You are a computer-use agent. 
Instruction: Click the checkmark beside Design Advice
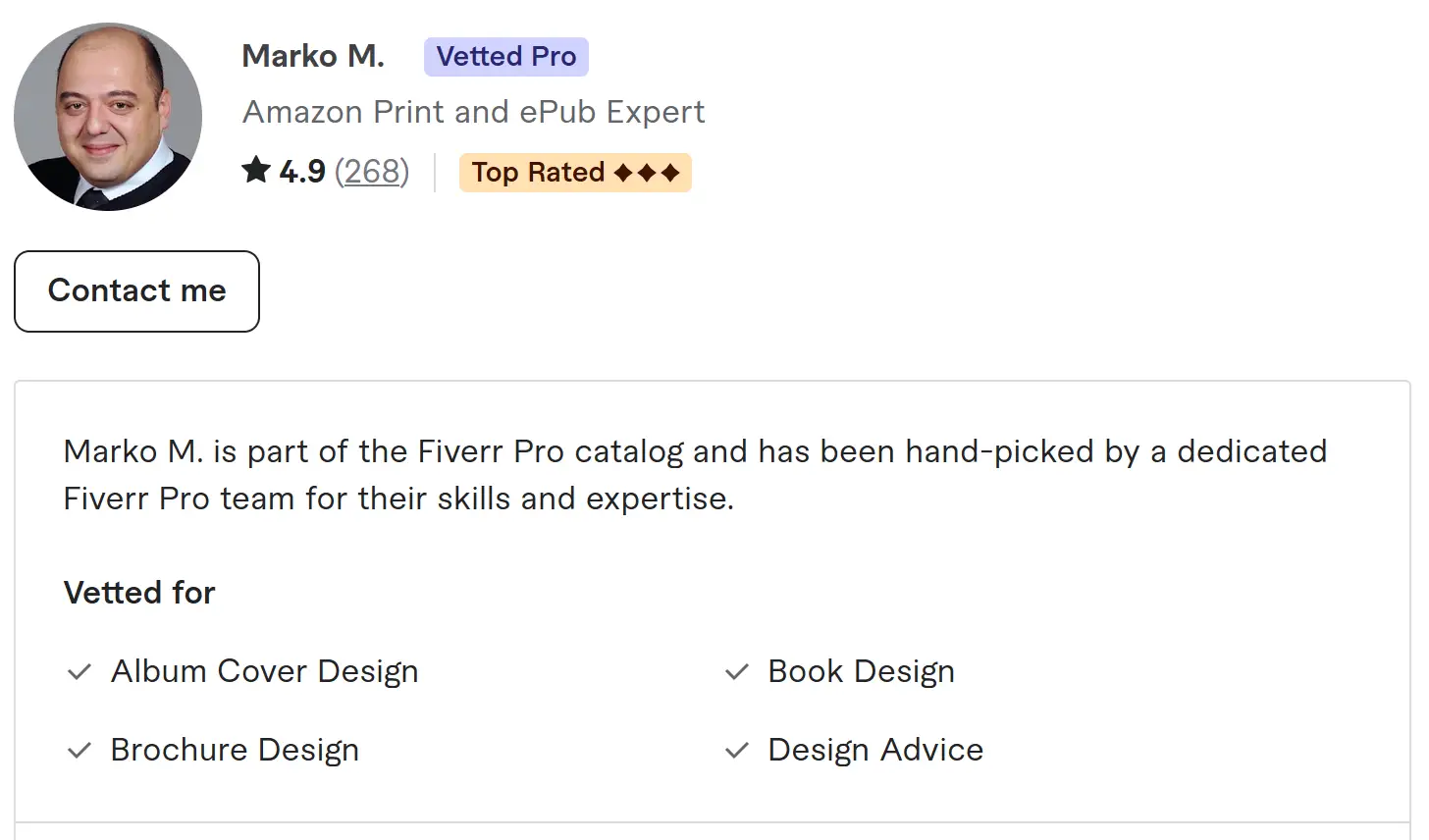(x=737, y=751)
